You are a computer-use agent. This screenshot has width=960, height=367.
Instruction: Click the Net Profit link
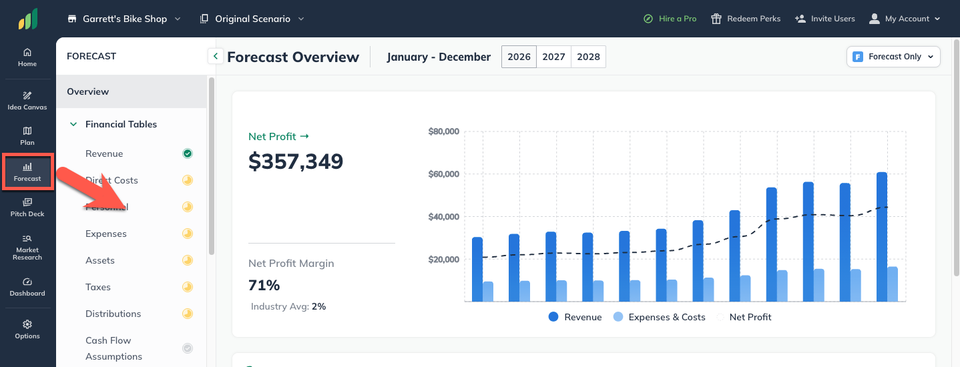tap(279, 137)
